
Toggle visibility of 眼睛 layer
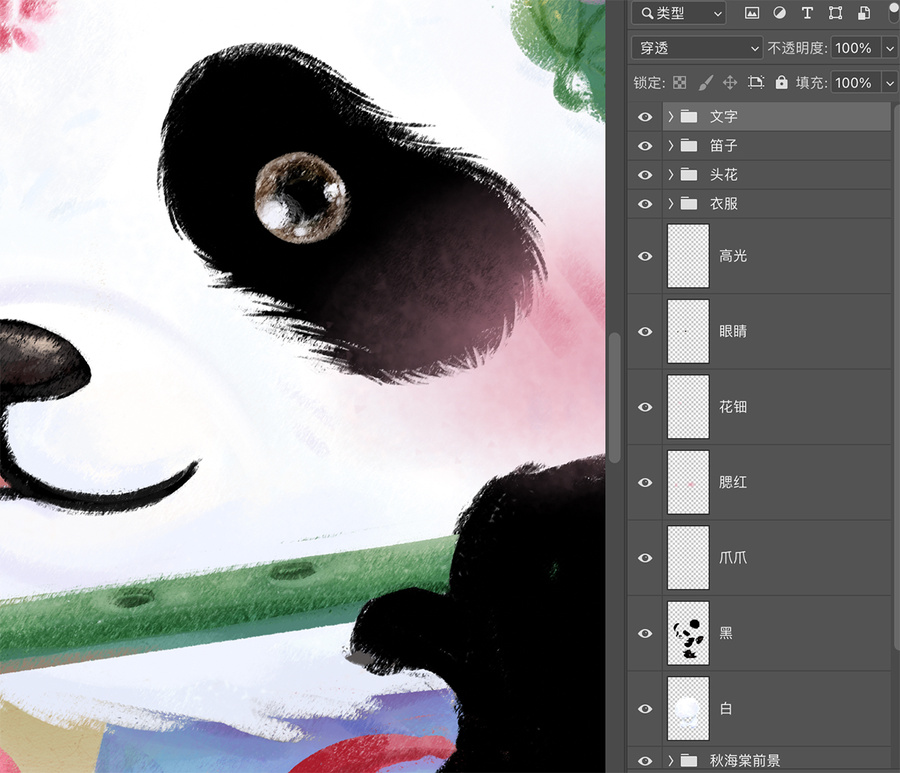(645, 332)
